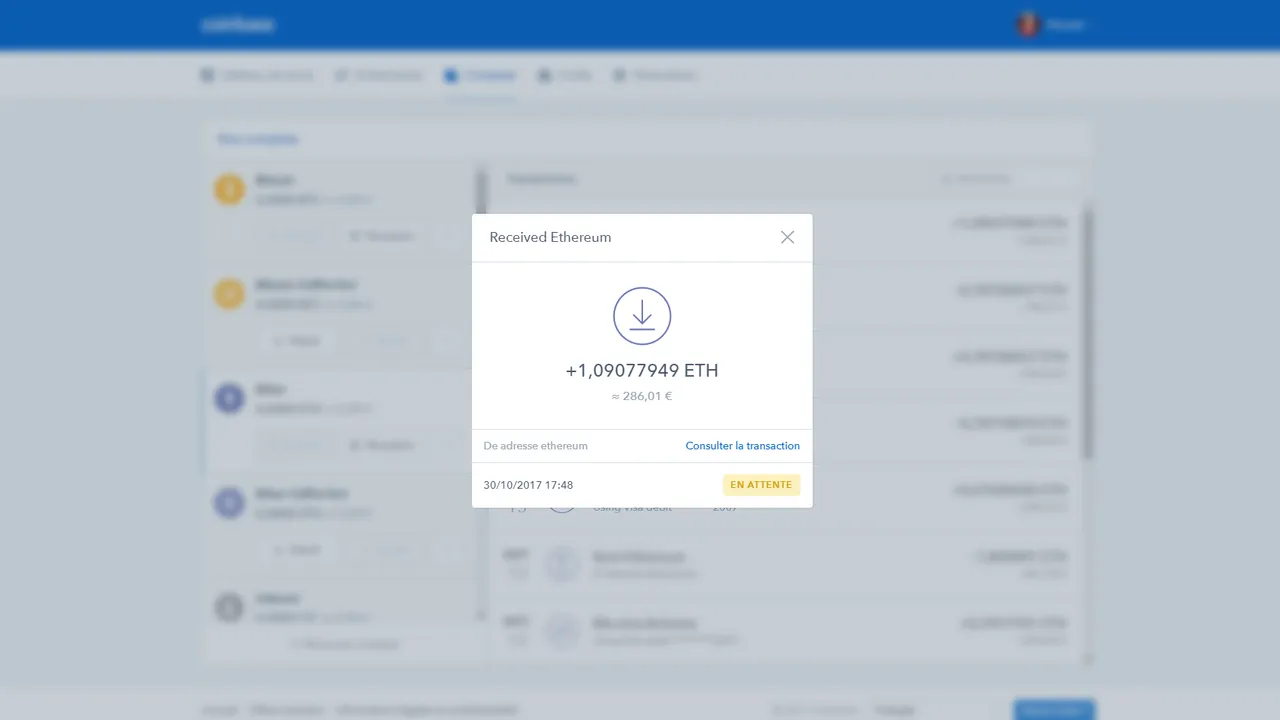Click the EN ATTENTE status badge
This screenshot has height=720, width=1280.
pos(761,485)
